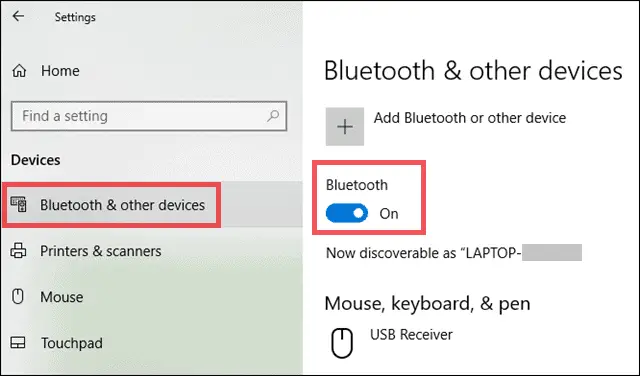640x376 pixels.
Task: Click the Now discoverable as LAPTOP text
Action: [454, 253]
